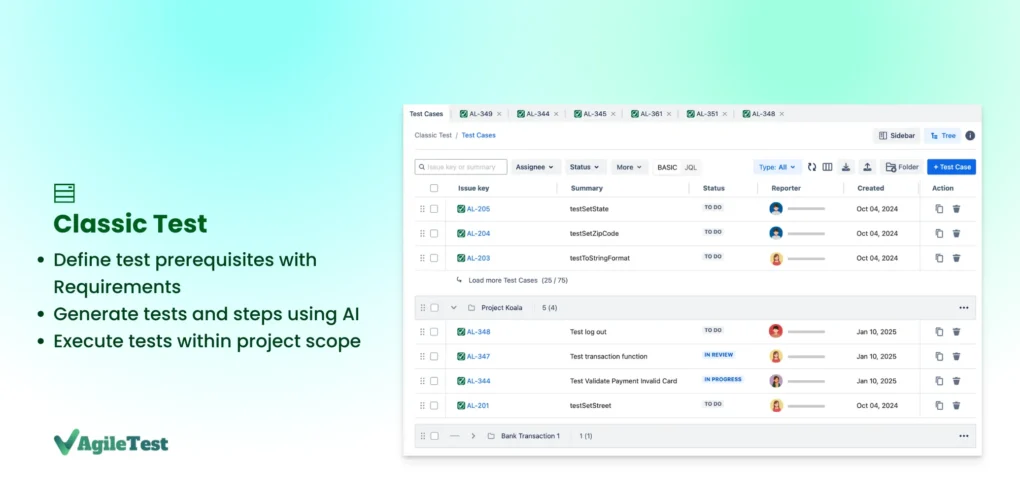Open issue link AL-203
The height and width of the screenshot is (499, 1020).
coord(478,258)
